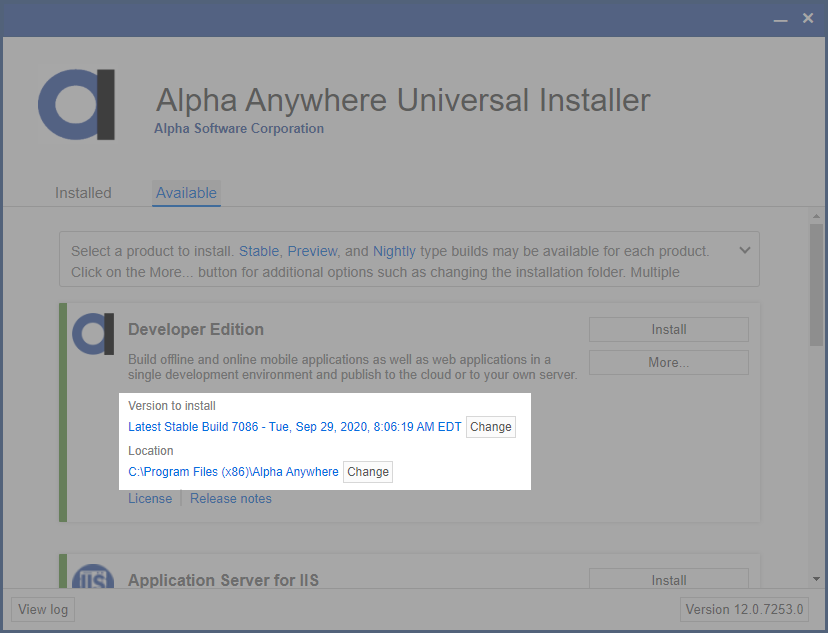
Task: Install the Developer Edition
Action: click(x=669, y=329)
